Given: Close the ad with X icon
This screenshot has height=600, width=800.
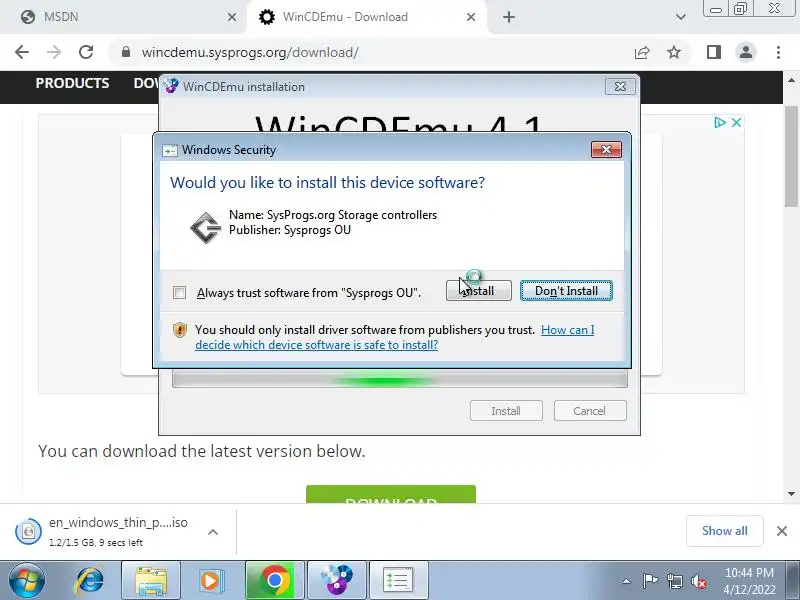Looking at the screenshot, I should coord(736,122).
